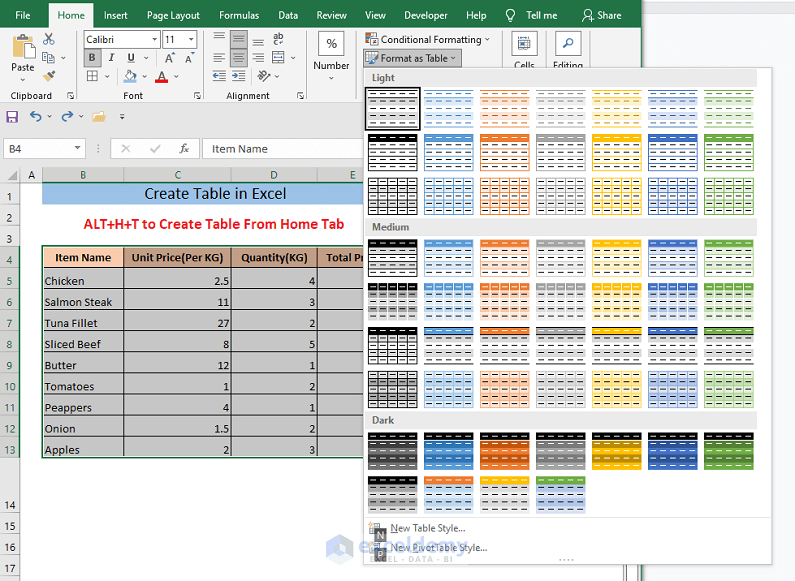Open Borders dropdown arrow
Image resolution: width=795 pixels, height=581 pixels.
(x=107, y=77)
